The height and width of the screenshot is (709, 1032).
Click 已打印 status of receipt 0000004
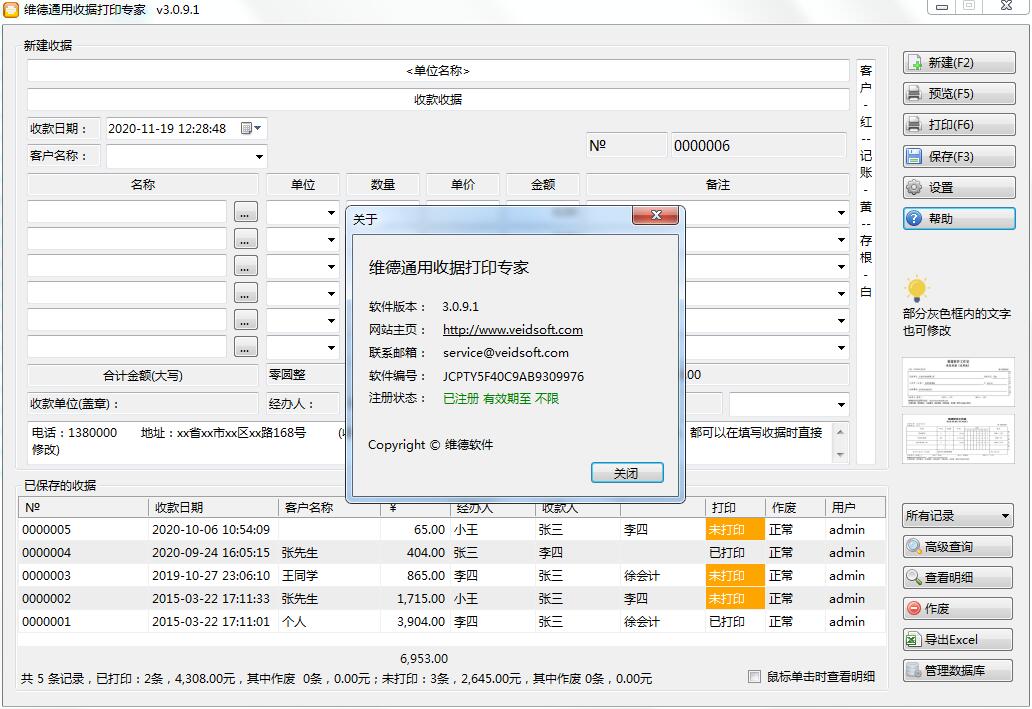[735, 552]
